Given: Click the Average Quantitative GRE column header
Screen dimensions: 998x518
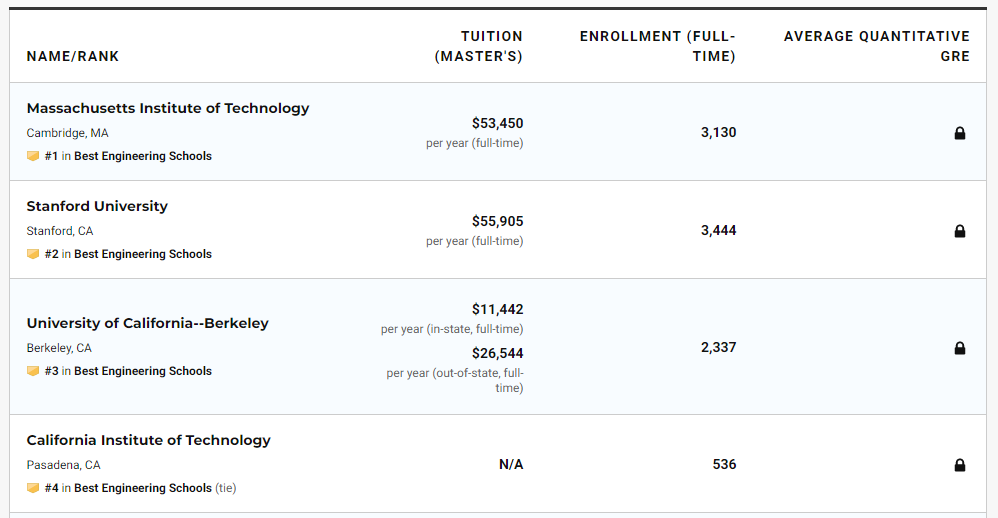Looking at the screenshot, I should pos(877,46).
